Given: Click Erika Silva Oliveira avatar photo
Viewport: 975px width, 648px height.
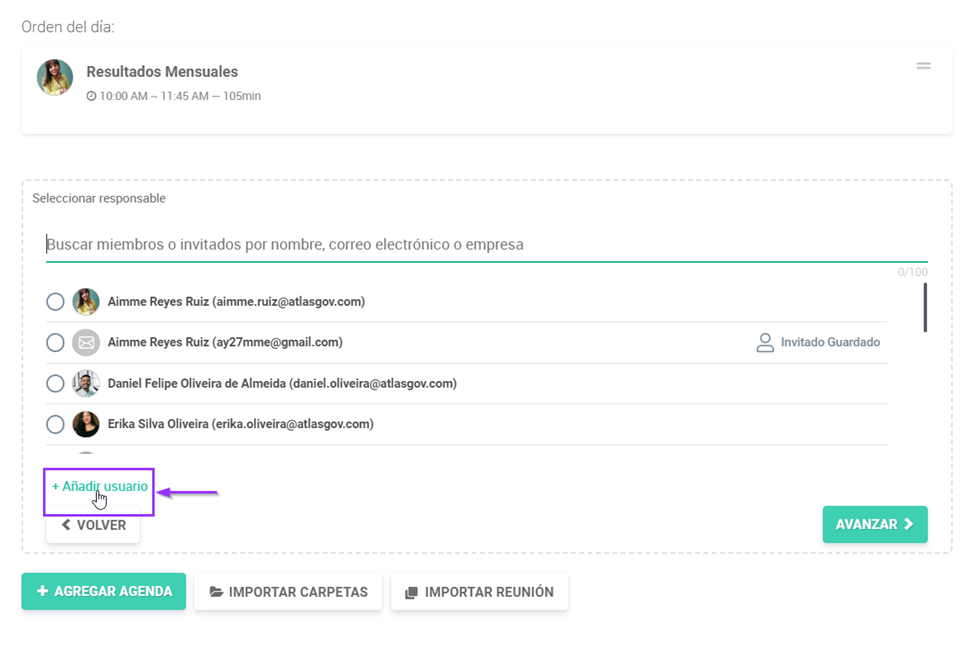Looking at the screenshot, I should point(86,425).
